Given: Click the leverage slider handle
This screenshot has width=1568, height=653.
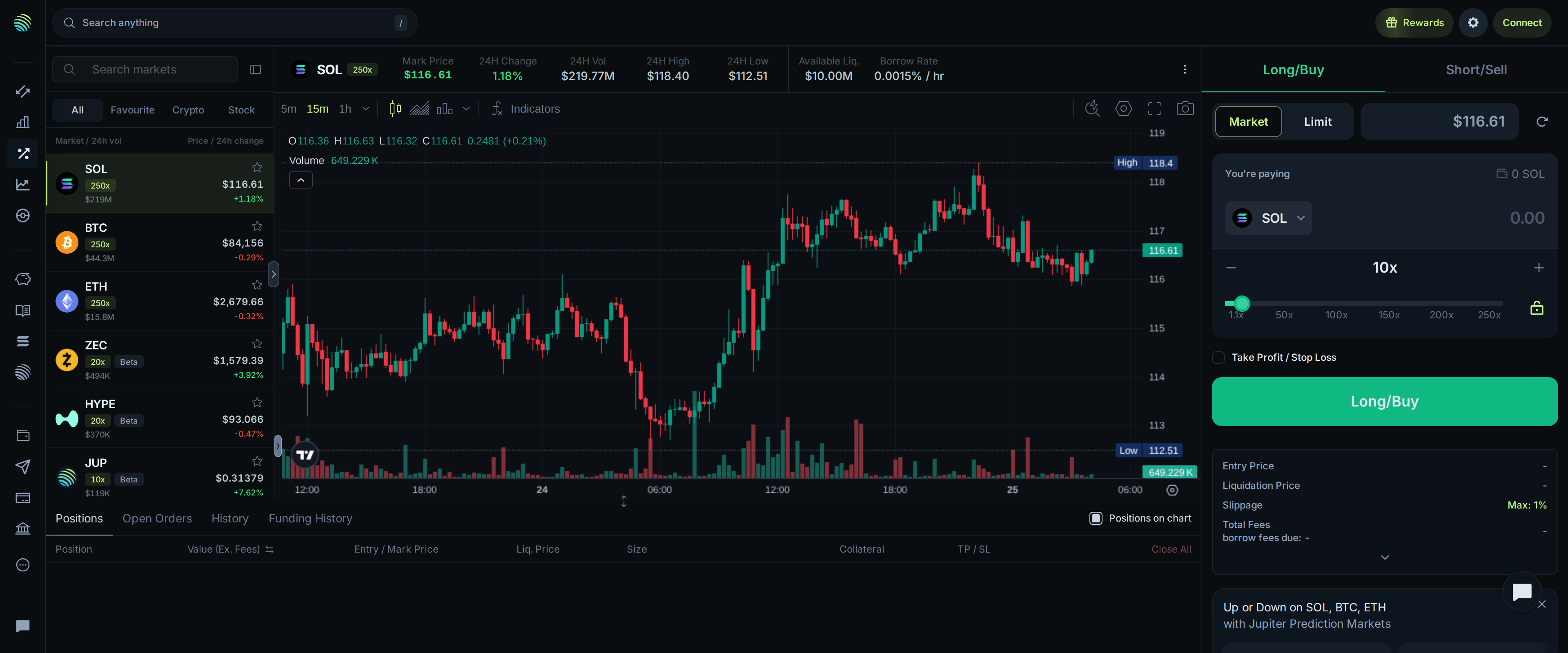Looking at the screenshot, I should click(x=1242, y=303).
